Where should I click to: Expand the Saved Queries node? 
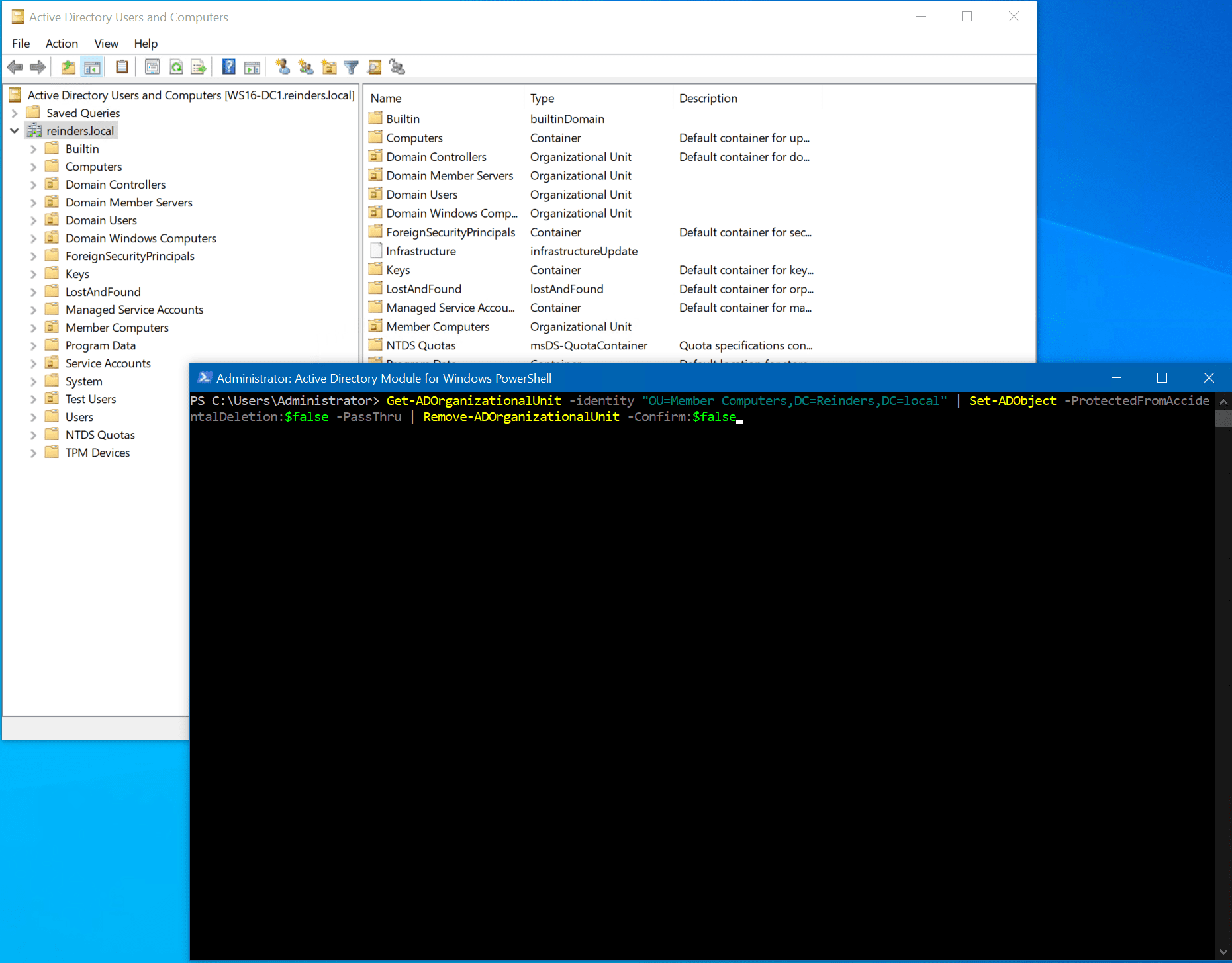coord(15,113)
